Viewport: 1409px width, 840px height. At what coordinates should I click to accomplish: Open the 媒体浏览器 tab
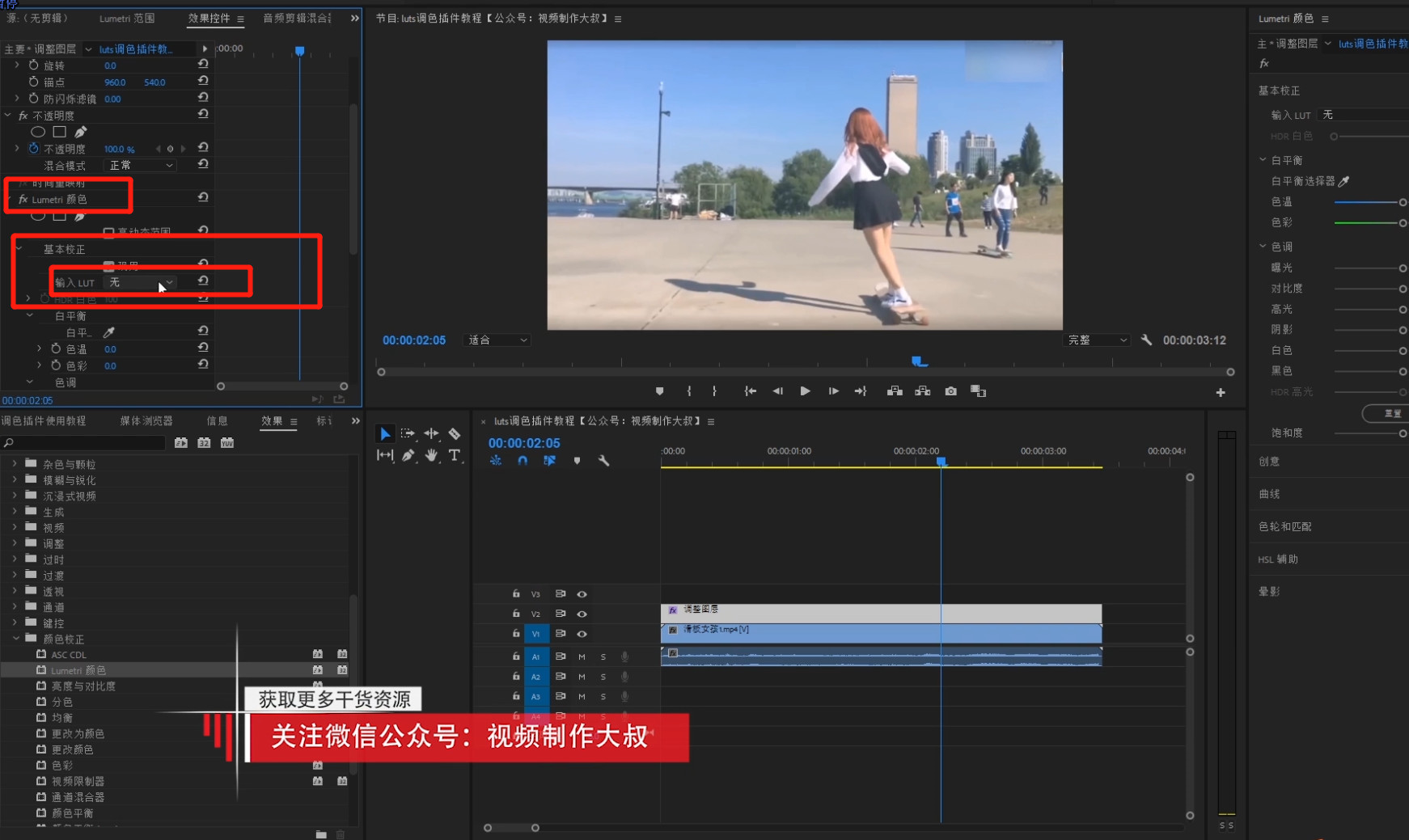[146, 421]
